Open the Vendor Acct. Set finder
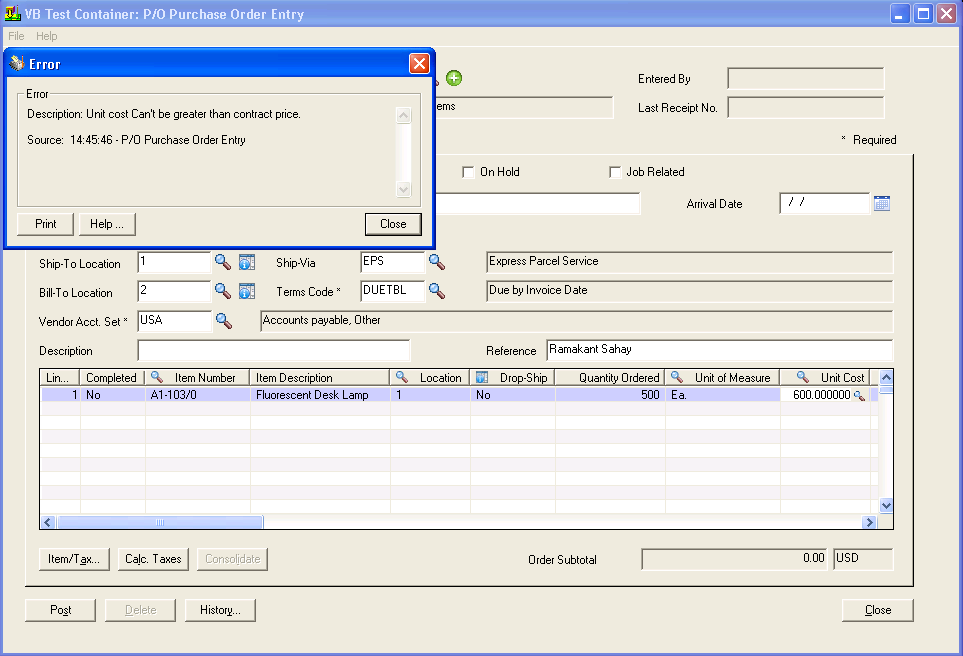This screenshot has width=963, height=656. pos(224,321)
